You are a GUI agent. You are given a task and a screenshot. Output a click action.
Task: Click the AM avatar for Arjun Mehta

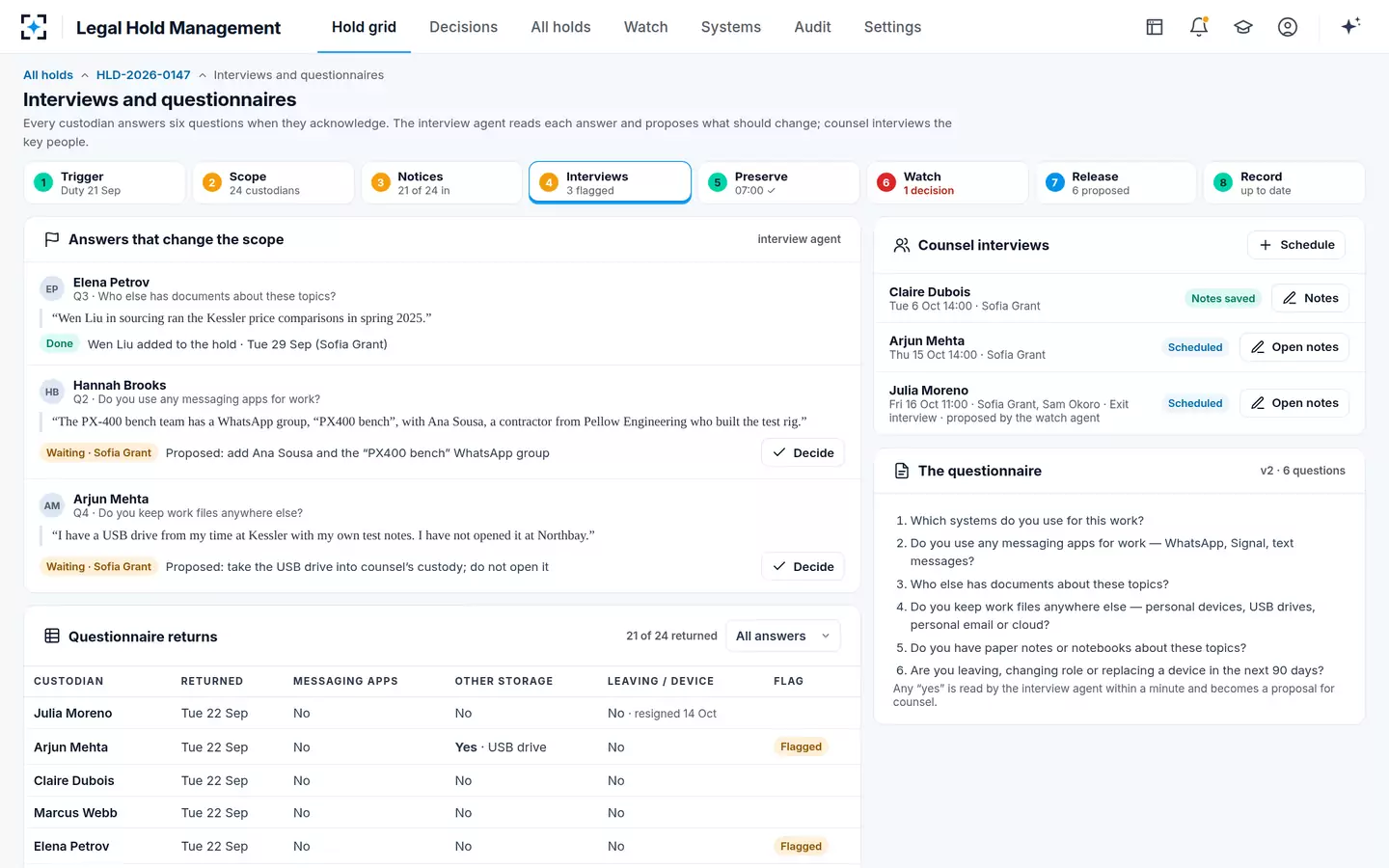pyautogui.click(x=52, y=506)
